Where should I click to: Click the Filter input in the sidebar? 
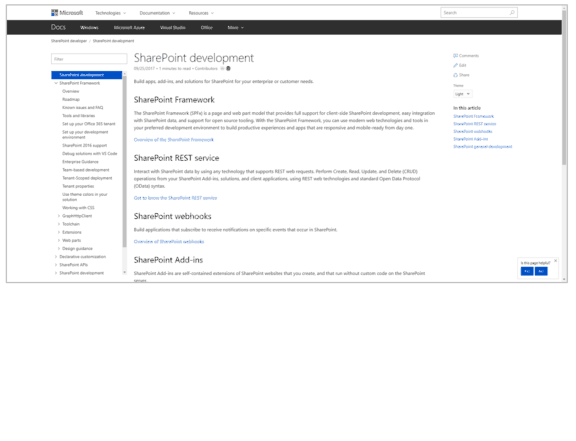pyautogui.click(x=89, y=59)
